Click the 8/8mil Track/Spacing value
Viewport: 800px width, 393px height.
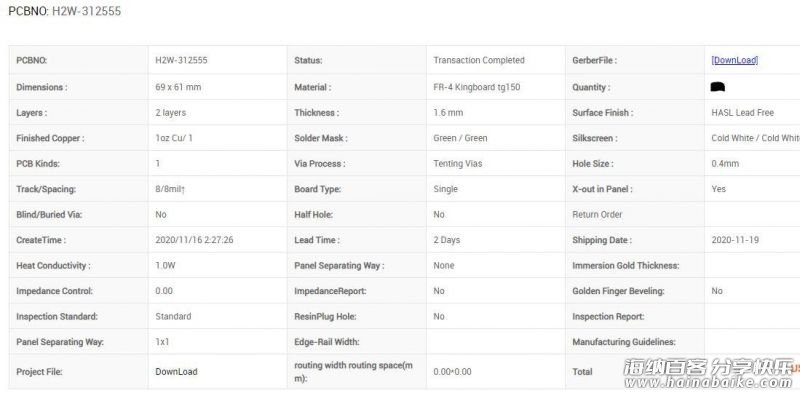point(170,189)
